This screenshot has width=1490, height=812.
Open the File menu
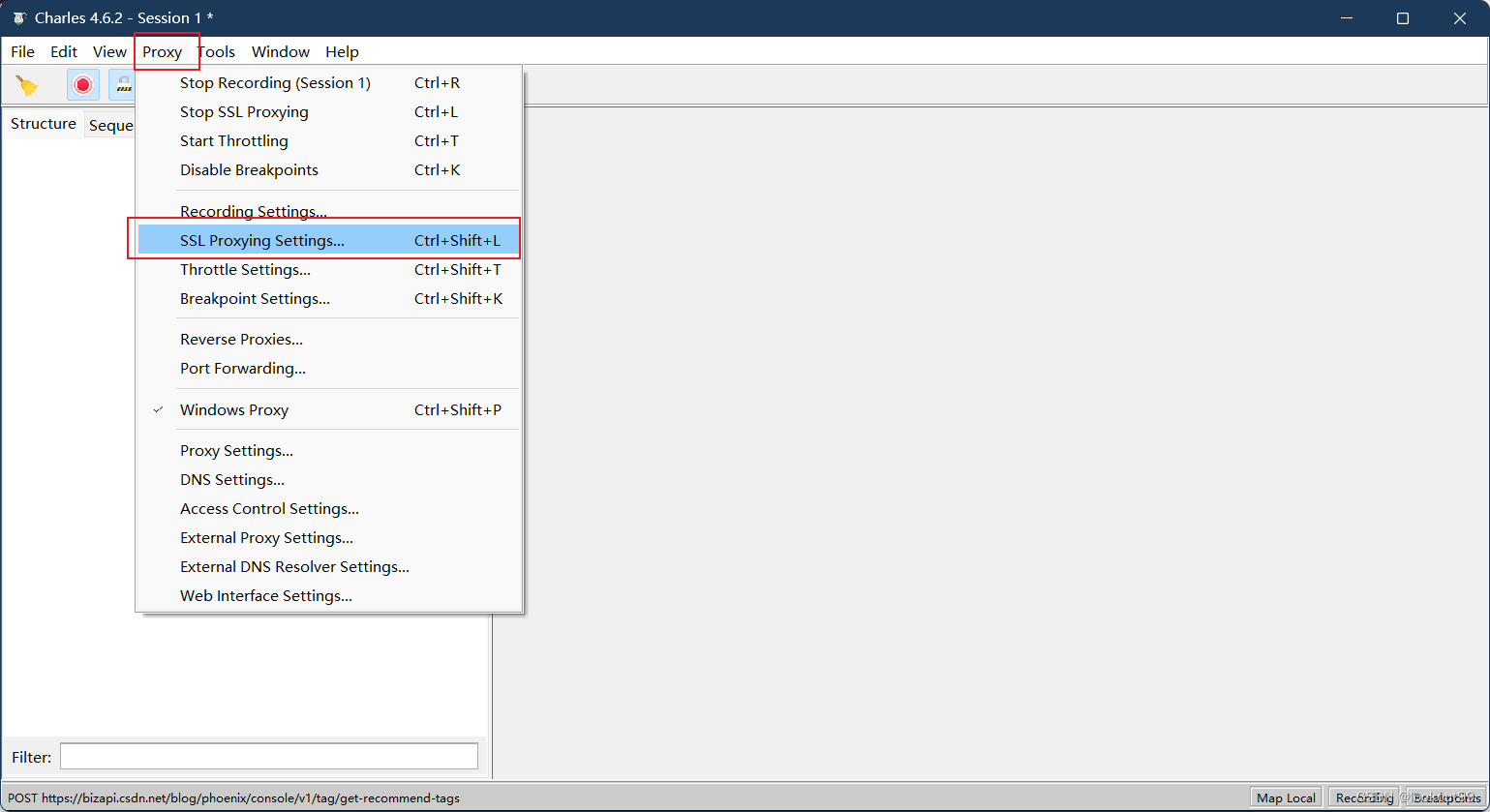click(22, 52)
